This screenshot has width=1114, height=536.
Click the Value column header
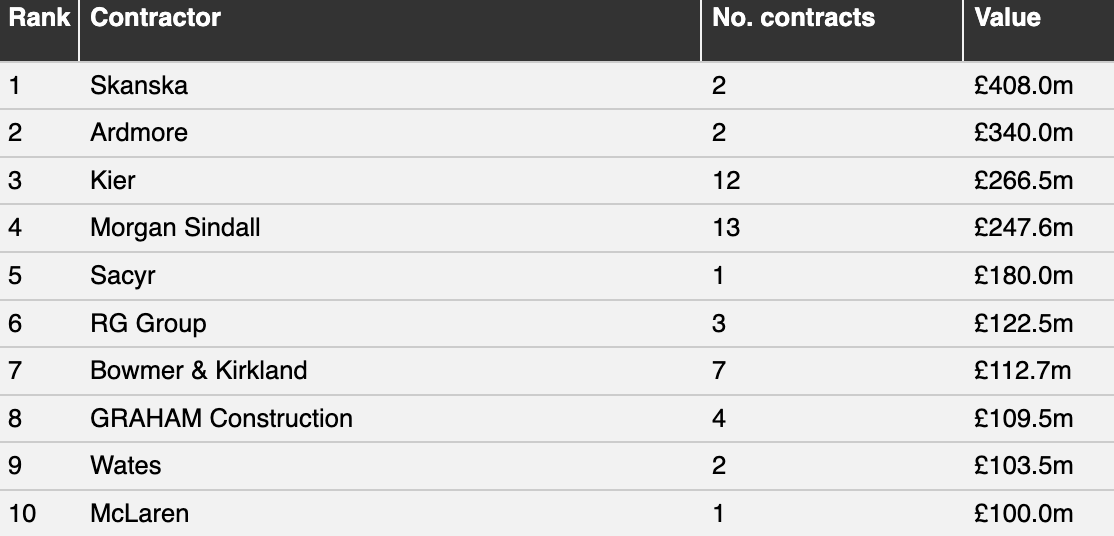click(1007, 18)
